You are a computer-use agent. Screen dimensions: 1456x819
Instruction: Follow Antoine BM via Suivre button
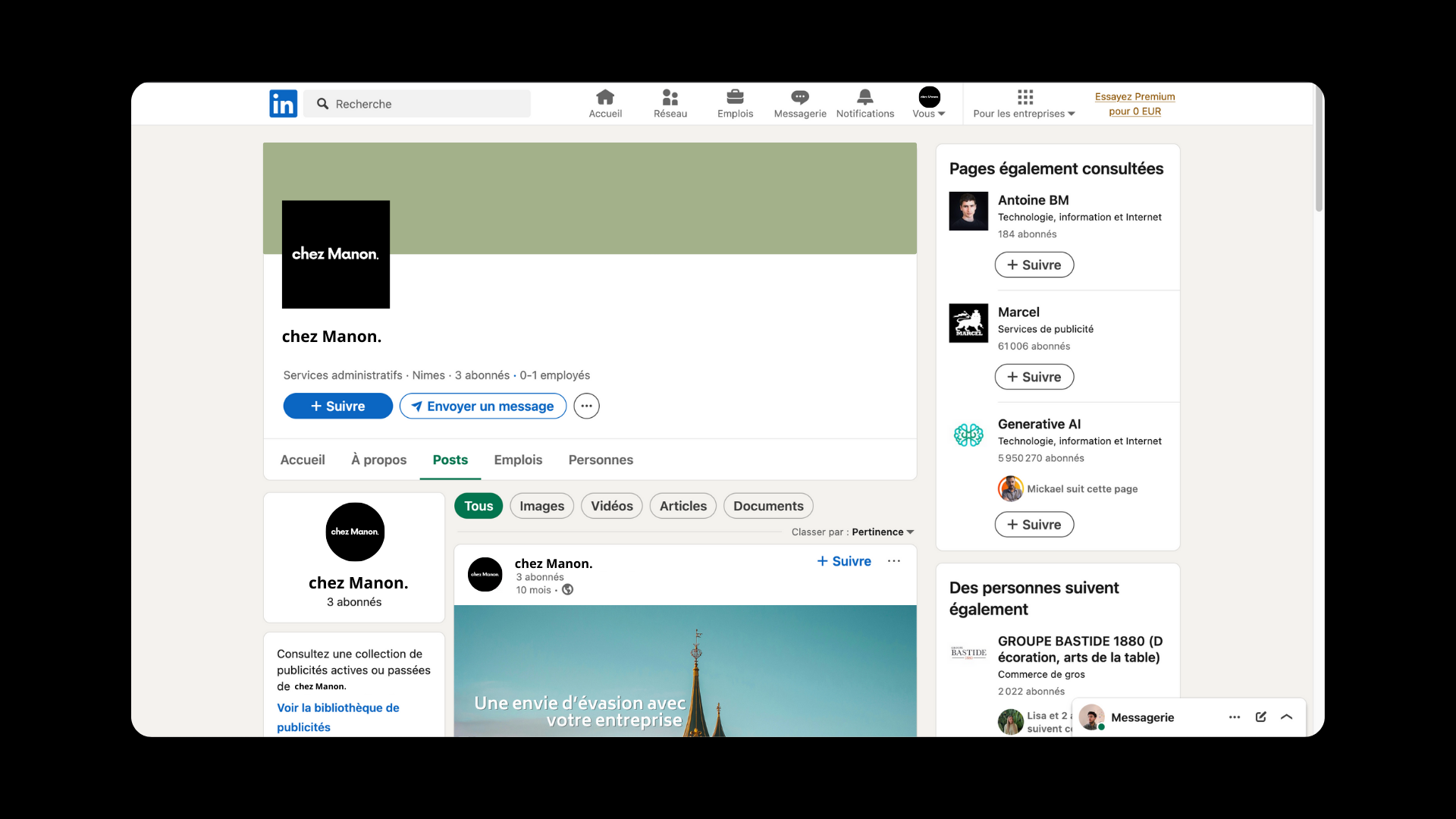(1034, 265)
